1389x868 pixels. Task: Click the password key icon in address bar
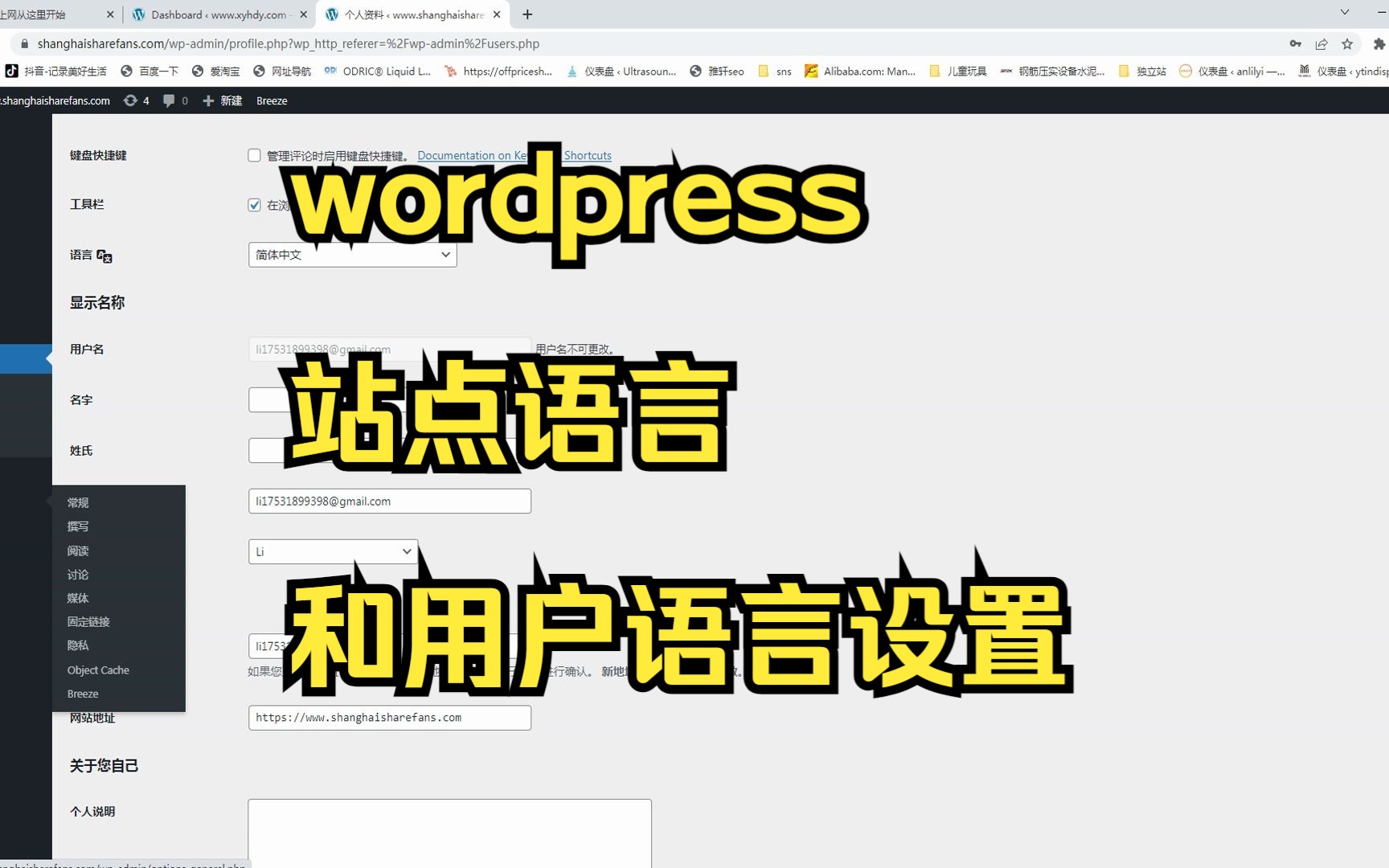click(x=1295, y=43)
